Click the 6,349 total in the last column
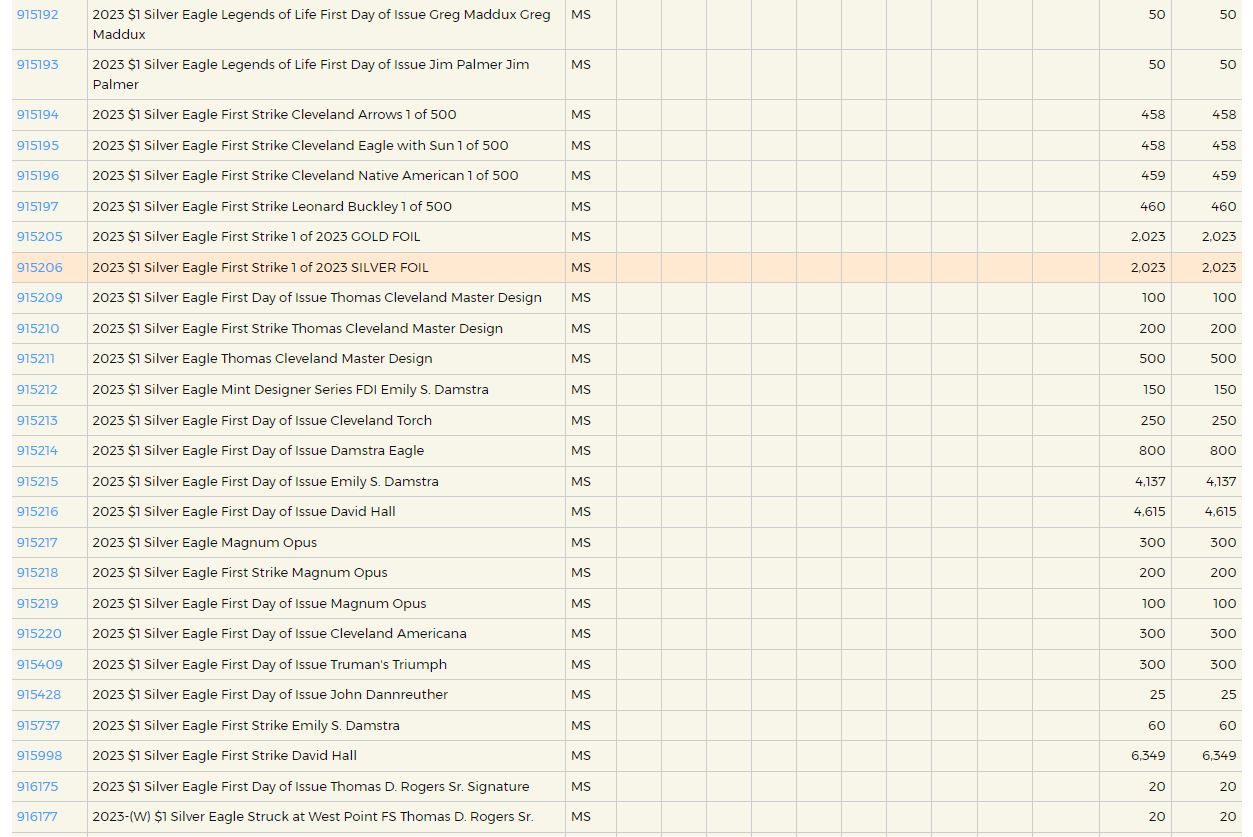1253x837 pixels. pos(1219,756)
